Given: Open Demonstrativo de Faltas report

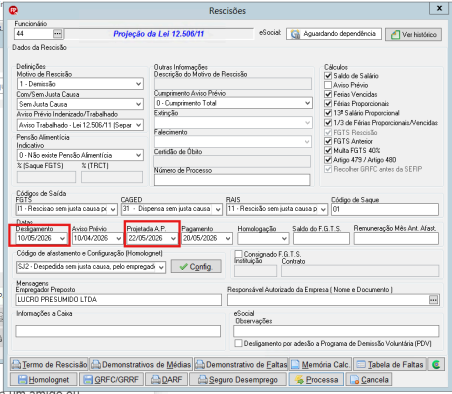Looking at the screenshot, I should pyautogui.click(x=241, y=364).
